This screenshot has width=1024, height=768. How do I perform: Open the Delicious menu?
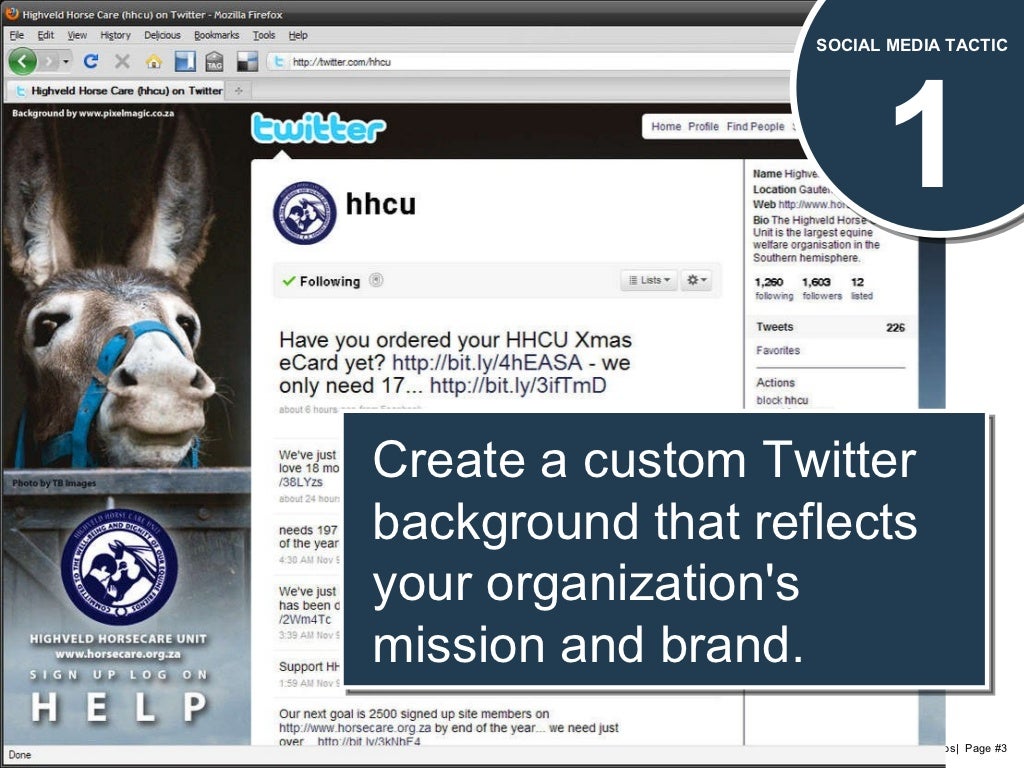162,35
